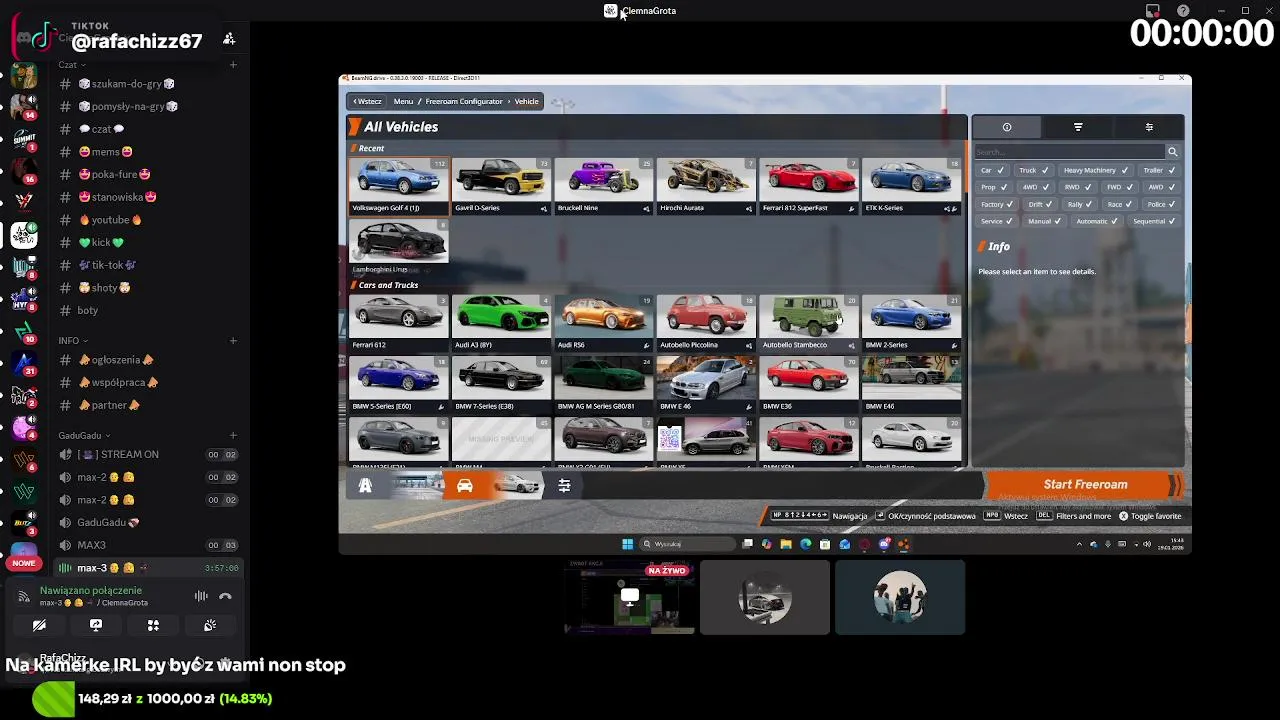Choose the Ferrari 812 SuperFast card
The height and width of the screenshot is (720, 1280).
(x=809, y=186)
